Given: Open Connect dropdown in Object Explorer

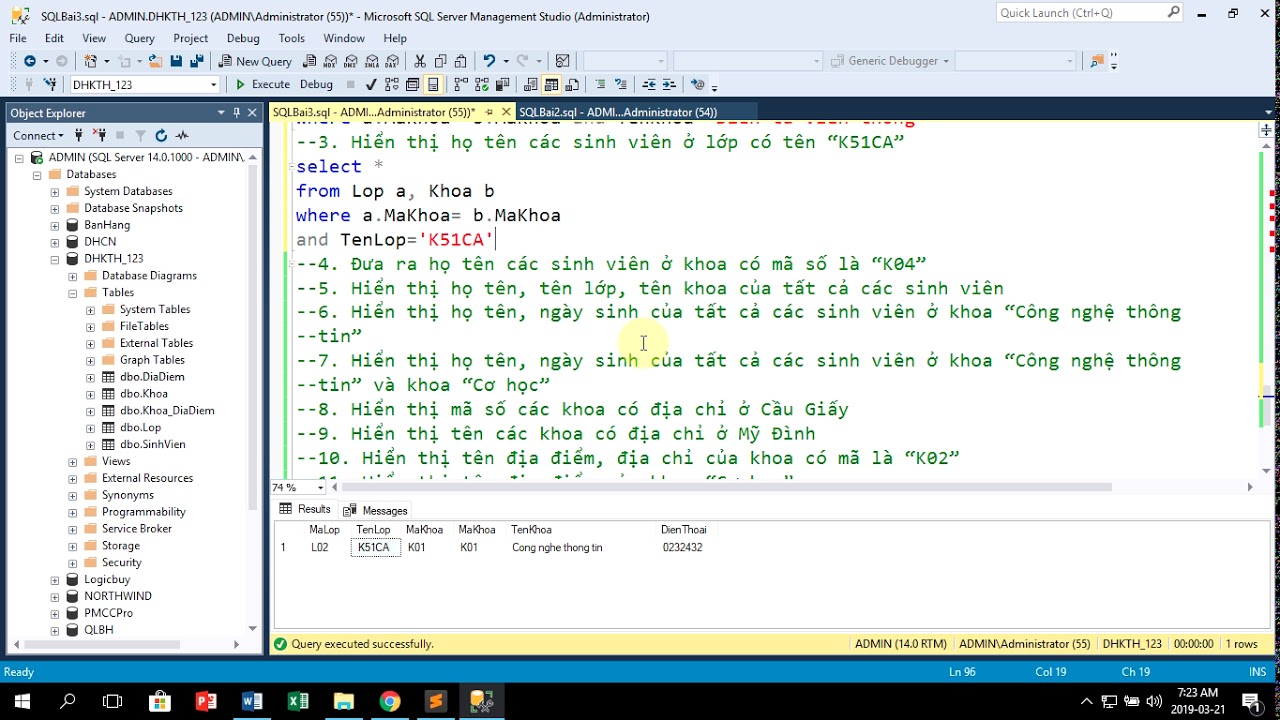Looking at the screenshot, I should (38, 135).
